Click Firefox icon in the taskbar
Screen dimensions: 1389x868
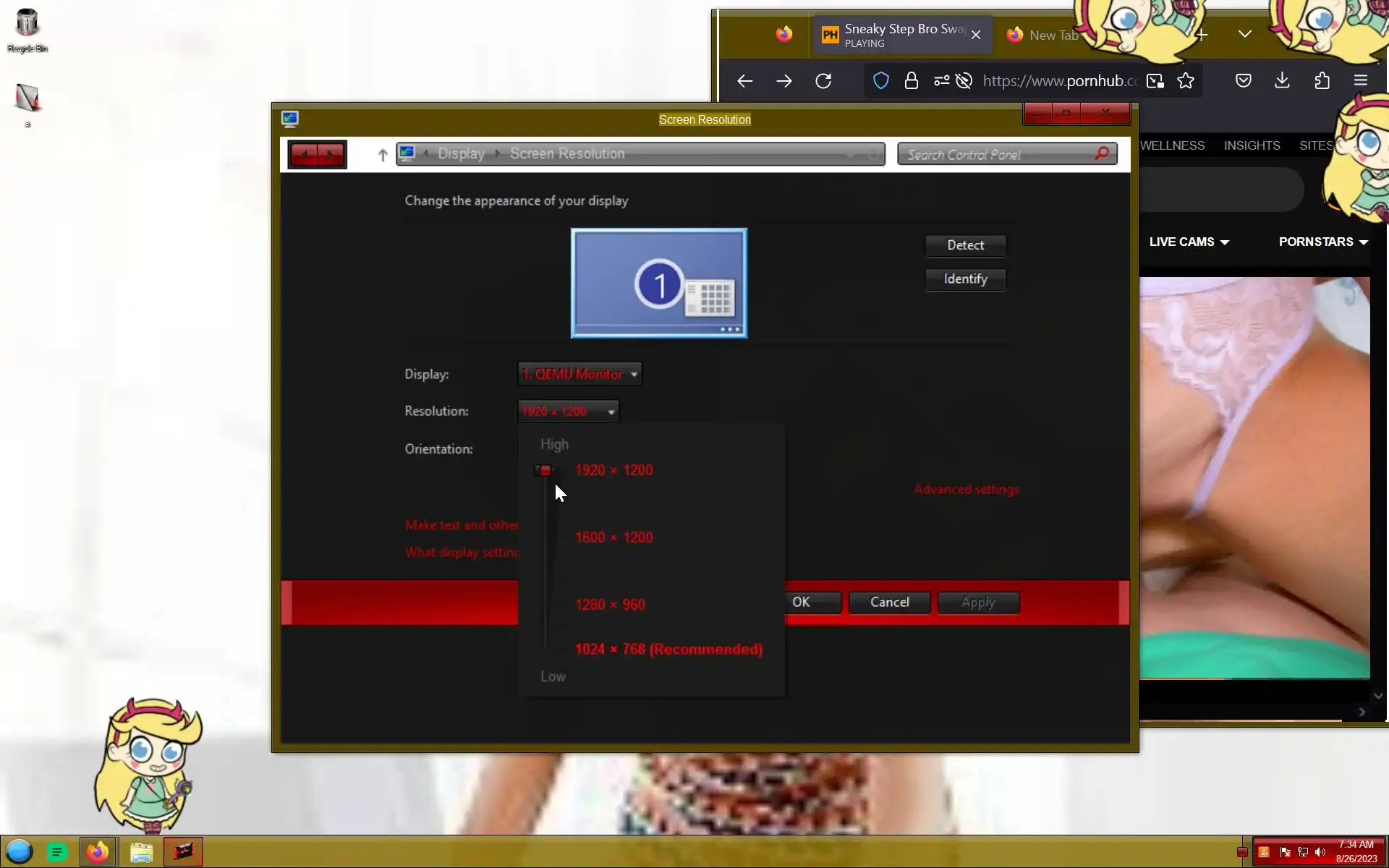(98, 852)
